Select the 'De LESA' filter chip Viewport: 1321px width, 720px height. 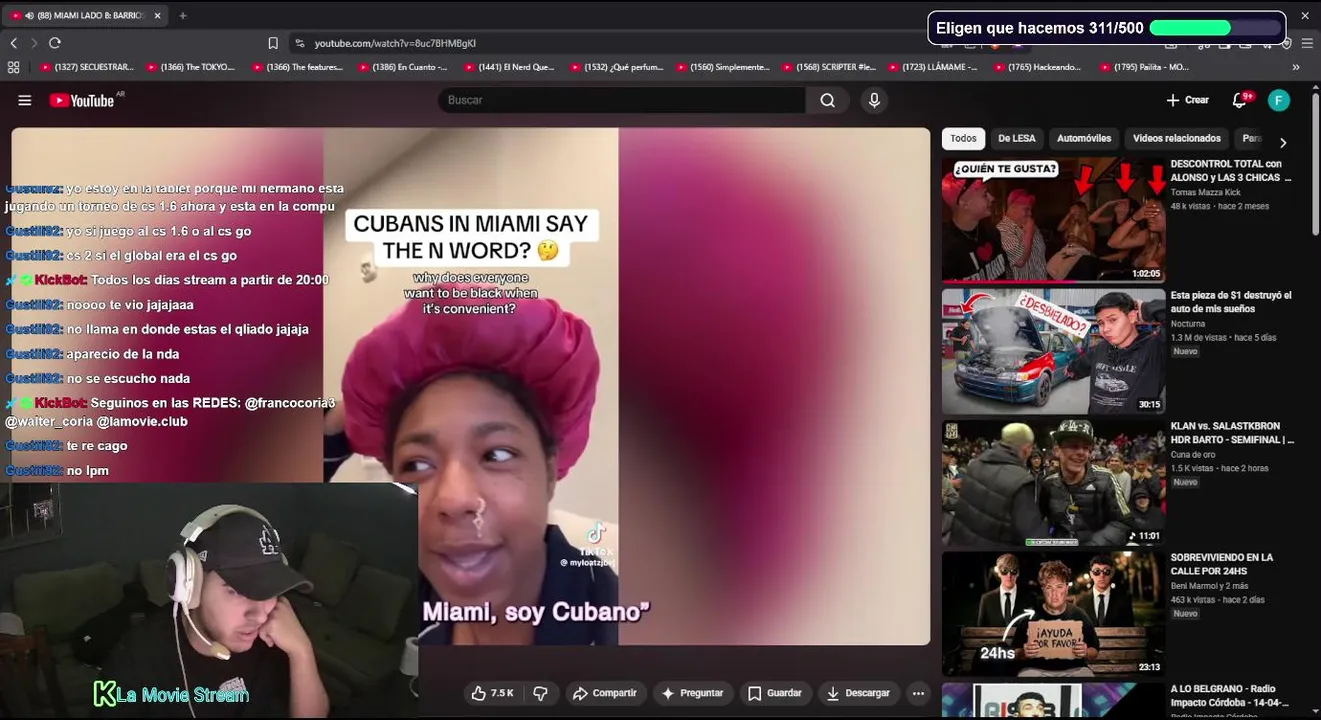pyautogui.click(x=1016, y=138)
